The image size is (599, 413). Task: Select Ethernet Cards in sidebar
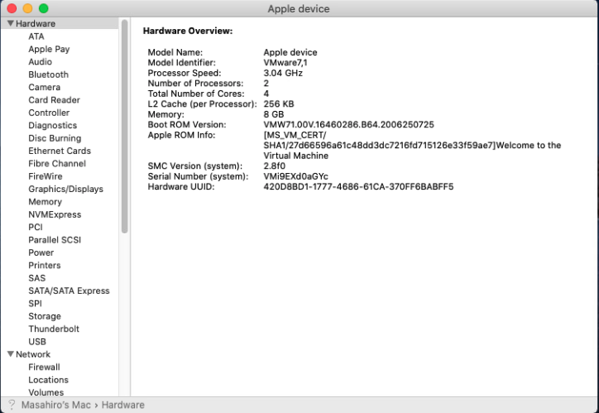[x=60, y=151]
